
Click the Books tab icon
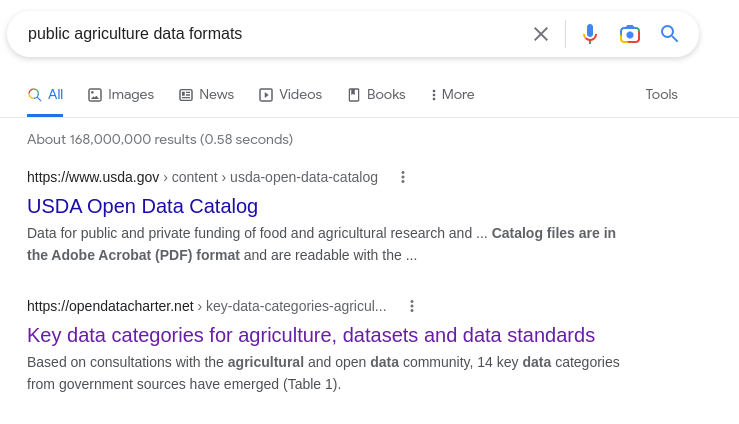(x=354, y=95)
